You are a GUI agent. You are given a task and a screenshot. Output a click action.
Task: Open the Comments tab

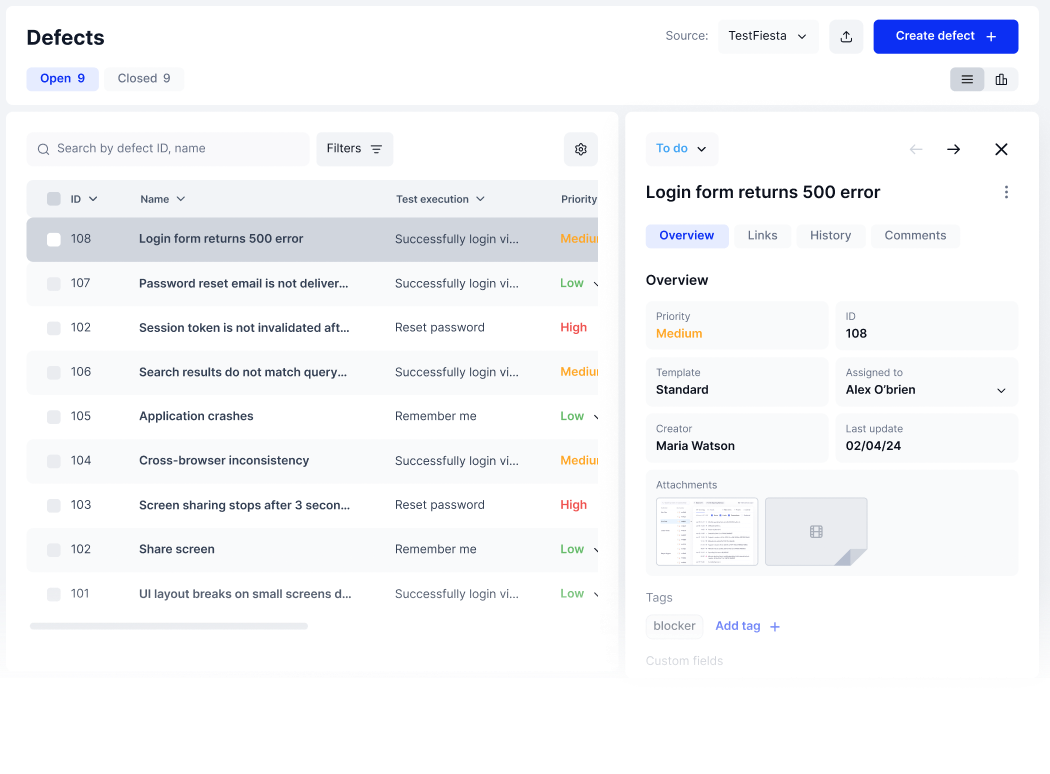point(915,236)
